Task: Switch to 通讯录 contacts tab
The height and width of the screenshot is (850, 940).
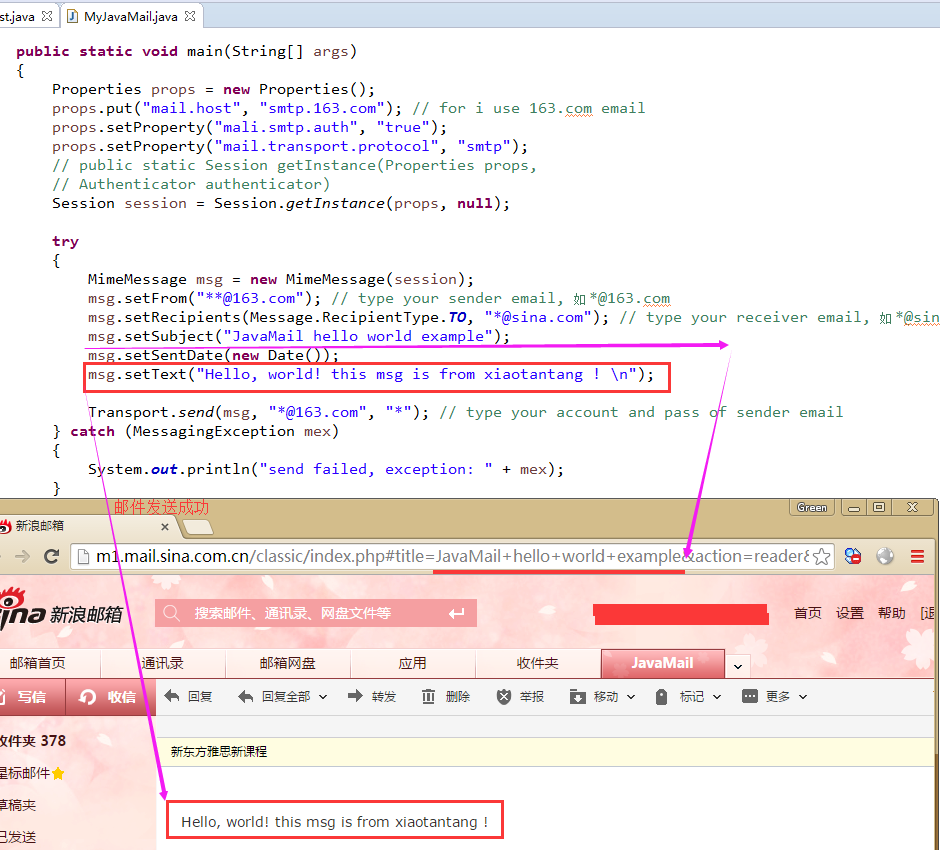Action: point(162,663)
